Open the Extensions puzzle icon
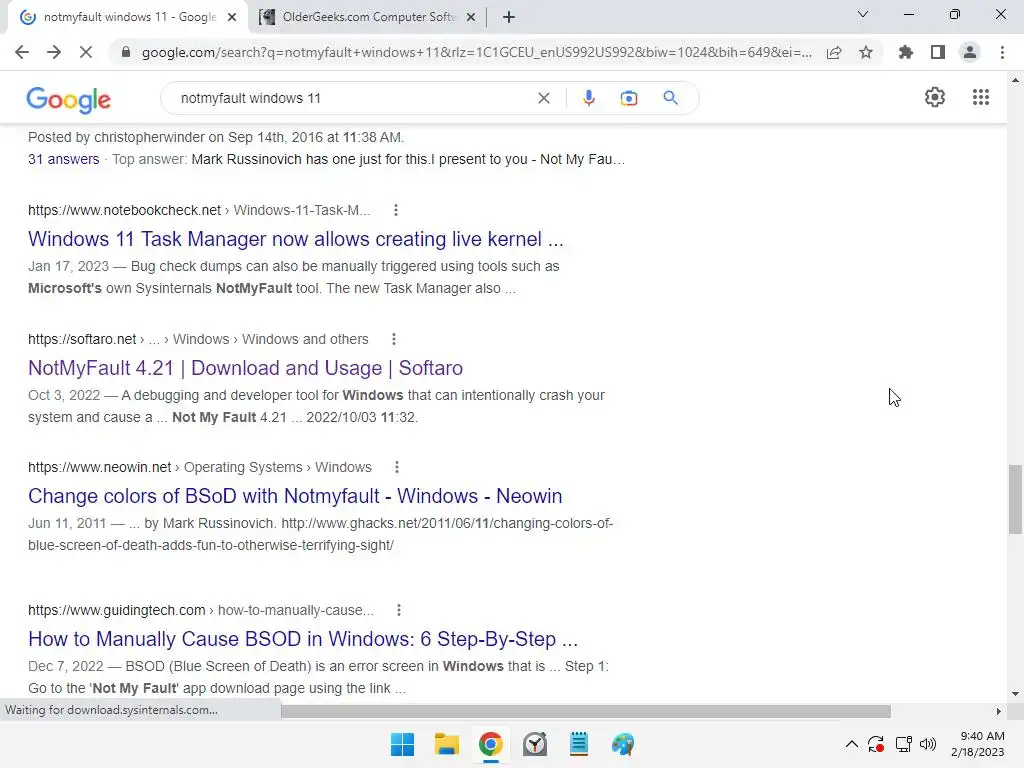Image resolution: width=1024 pixels, height=768 pixels. 906,52
